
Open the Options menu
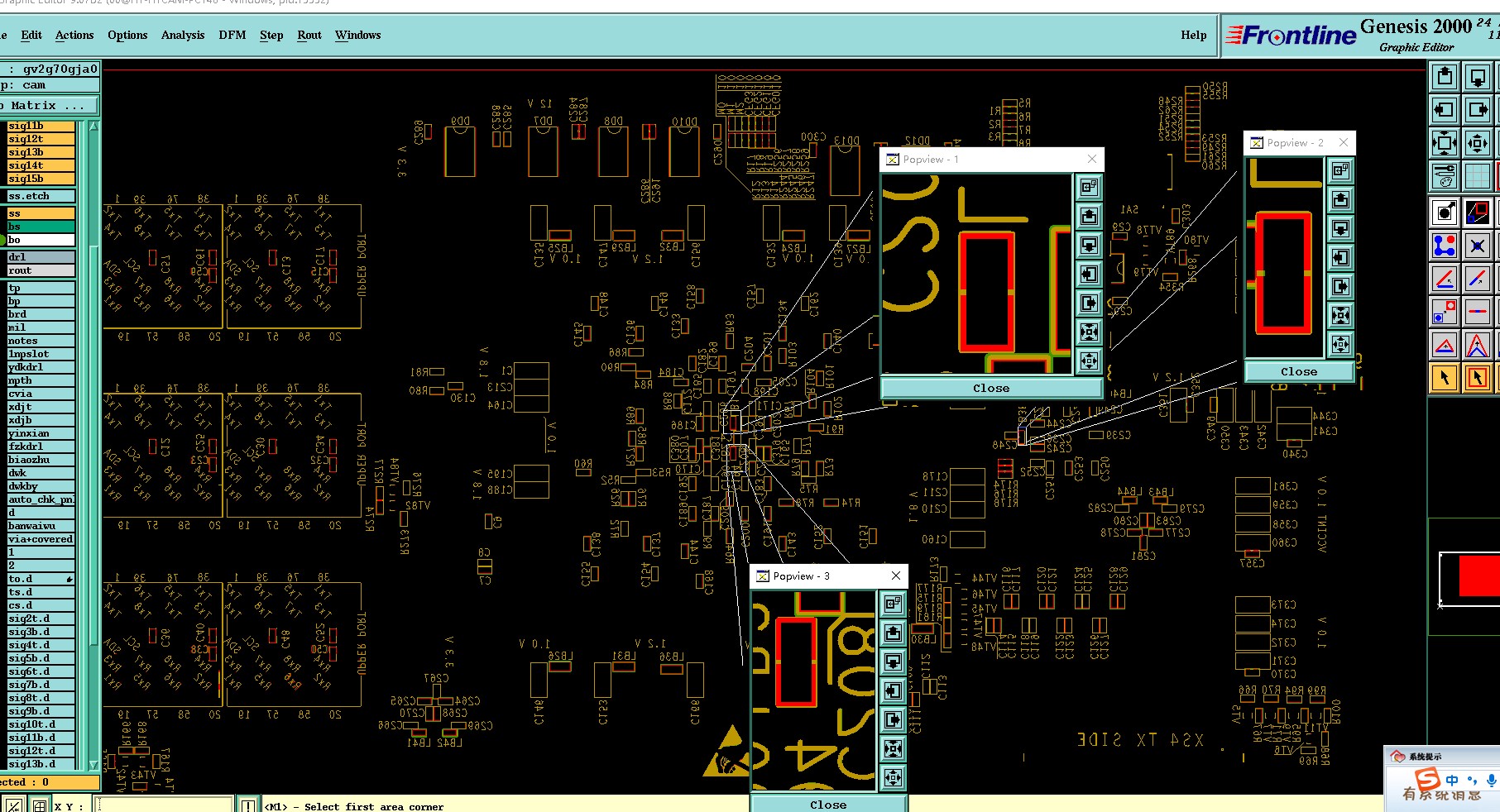click(x=127, y=35)
